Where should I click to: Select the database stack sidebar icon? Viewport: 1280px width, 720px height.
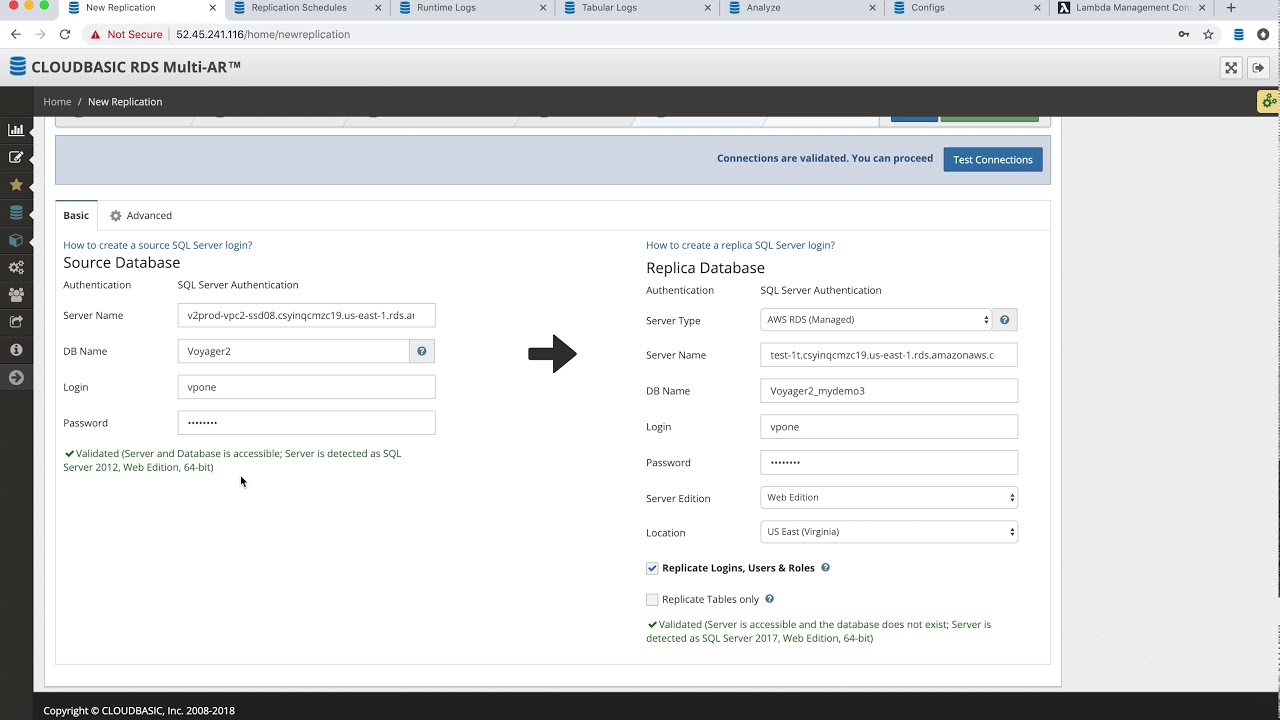[x=16, y=212]
